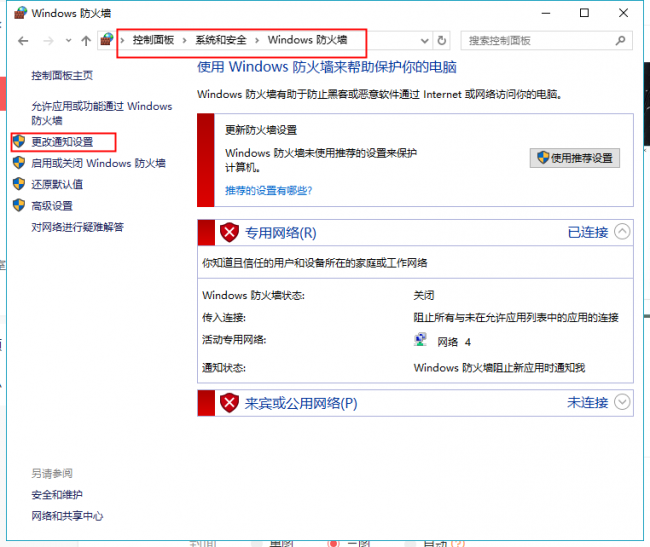Open 高级设置 link

pyautogui.click(x=52, y=206)
